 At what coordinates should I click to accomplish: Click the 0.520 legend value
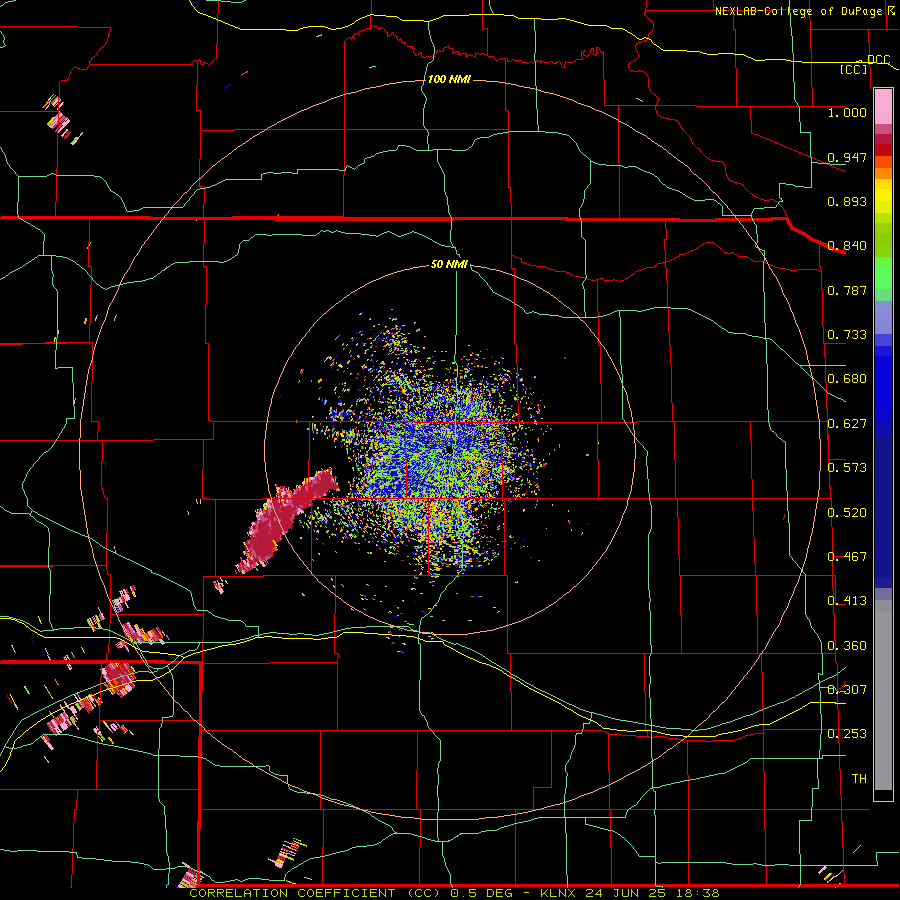[x=847, y=513]
